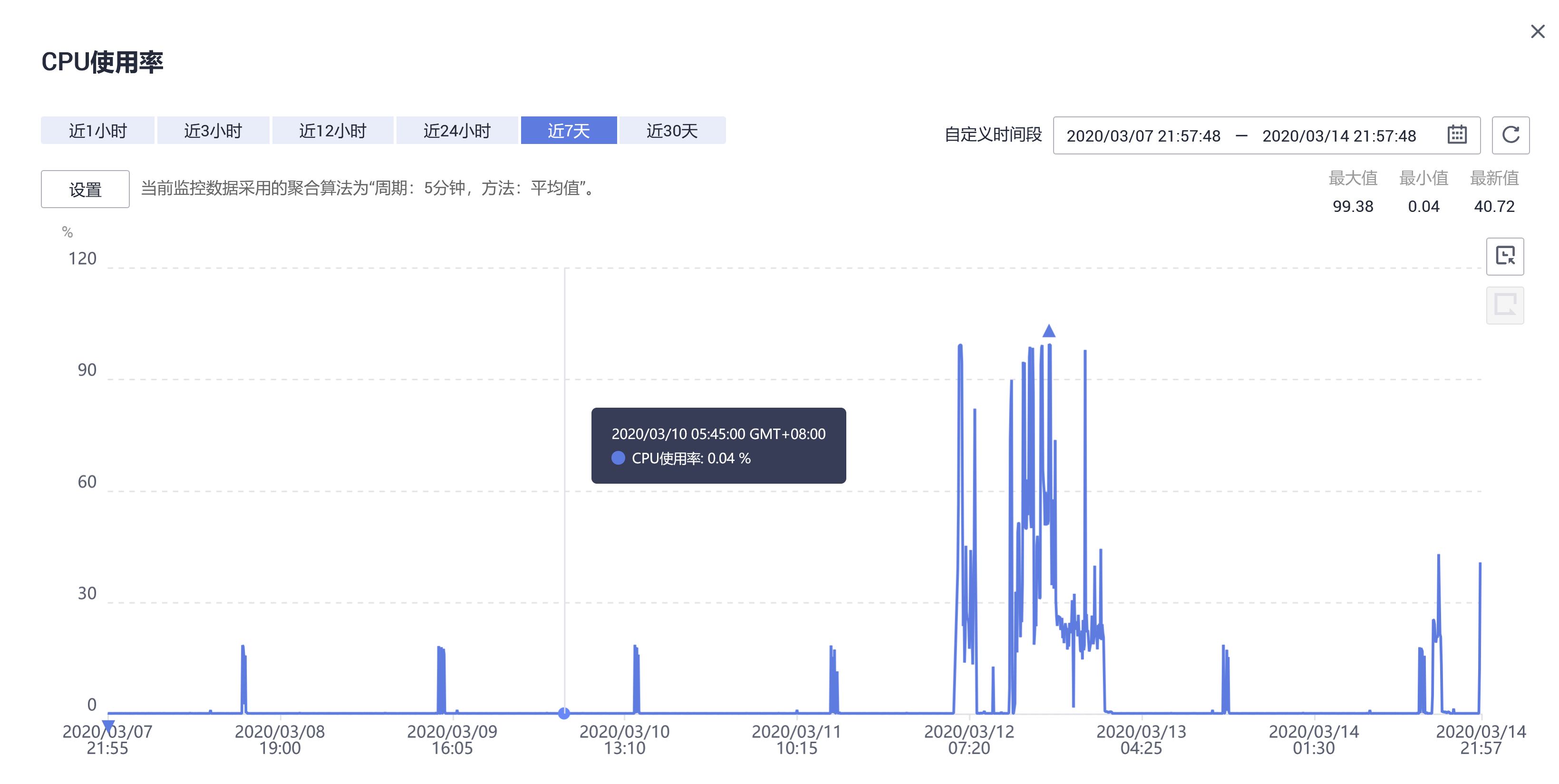
Task: Click the min value triangle marker at axis start
Action: click(108, 726)
